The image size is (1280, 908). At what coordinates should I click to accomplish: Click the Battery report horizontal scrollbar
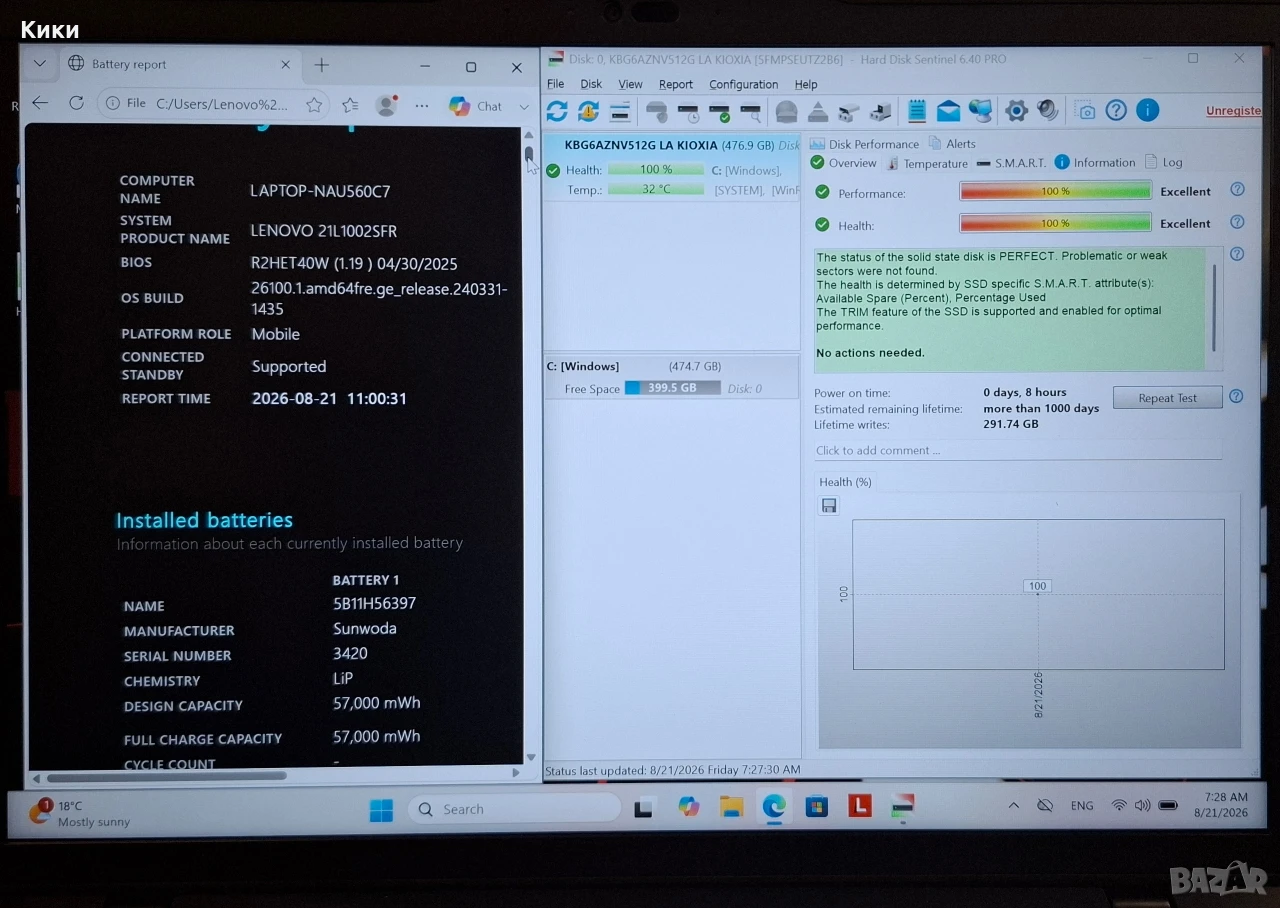tap(166, 776)
